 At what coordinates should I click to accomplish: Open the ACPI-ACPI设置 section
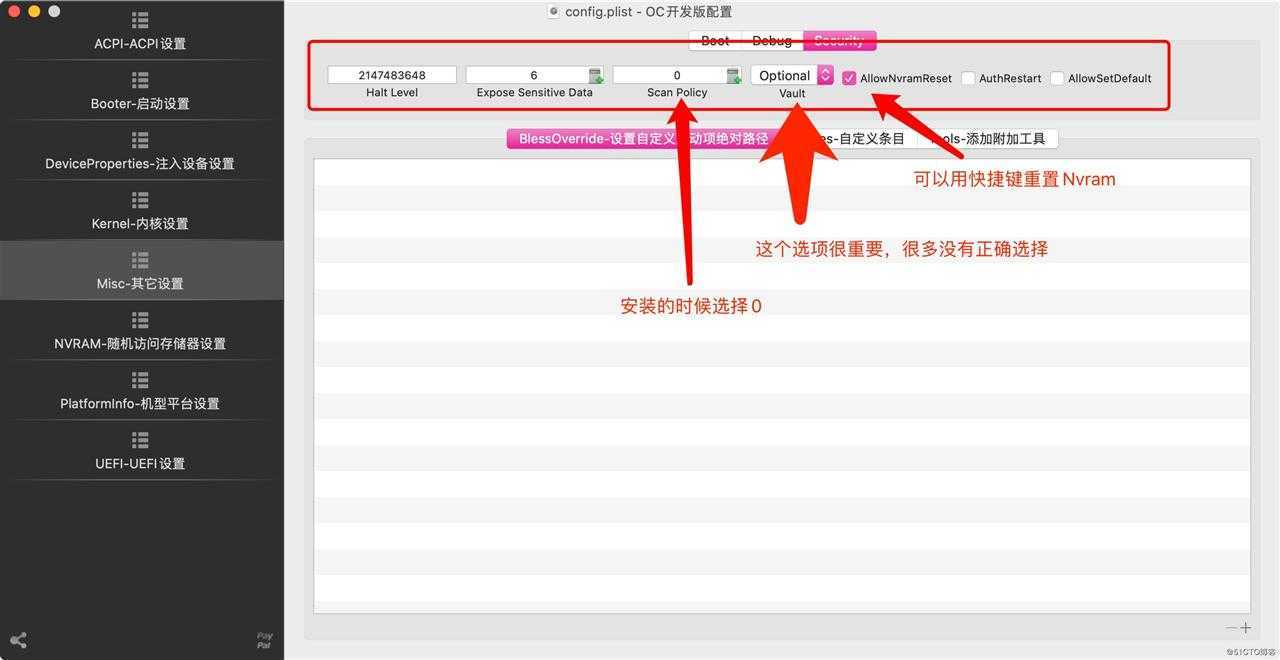point(140,32)
